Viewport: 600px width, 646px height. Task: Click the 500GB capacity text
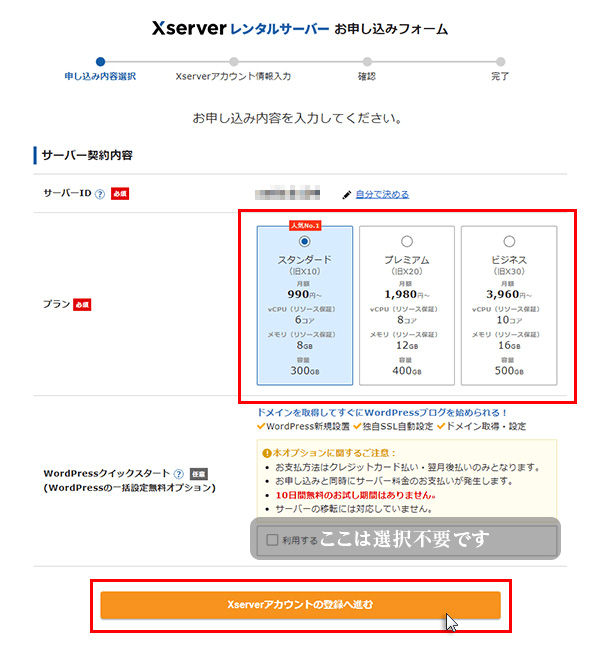509,371
